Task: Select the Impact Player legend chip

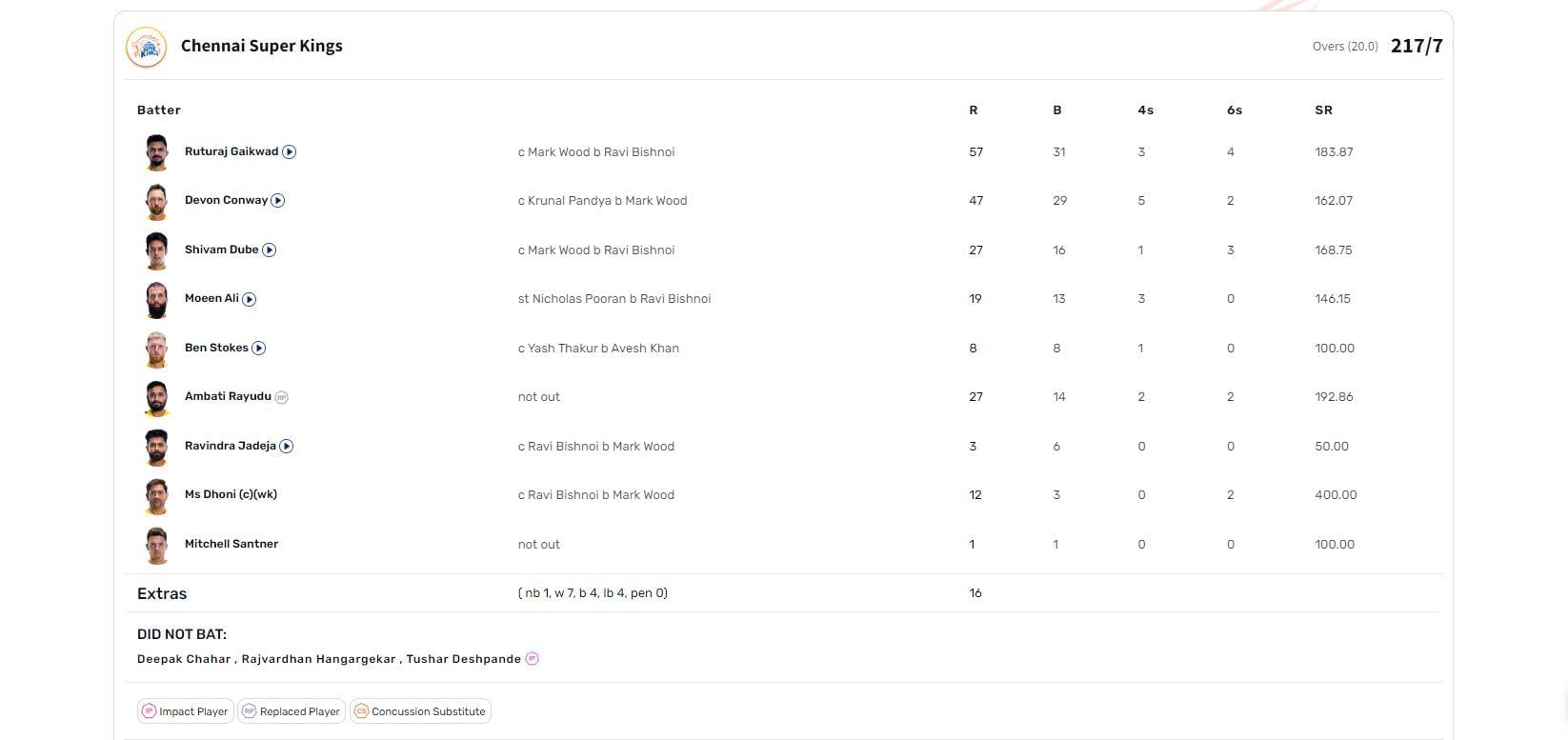Action: [x=186, y=711]
